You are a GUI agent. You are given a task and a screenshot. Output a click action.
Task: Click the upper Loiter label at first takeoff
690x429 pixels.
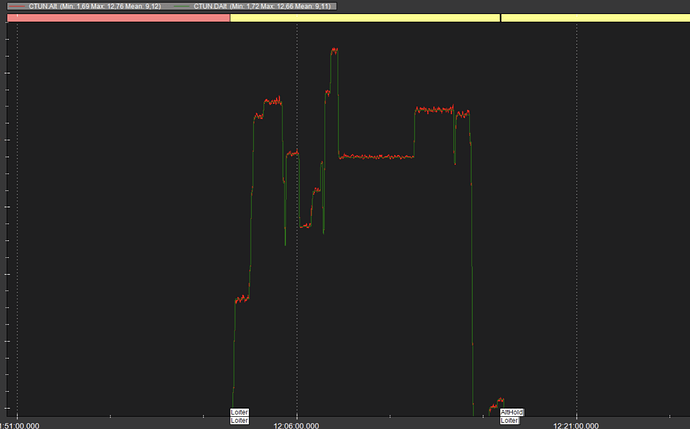coord(240,412)
